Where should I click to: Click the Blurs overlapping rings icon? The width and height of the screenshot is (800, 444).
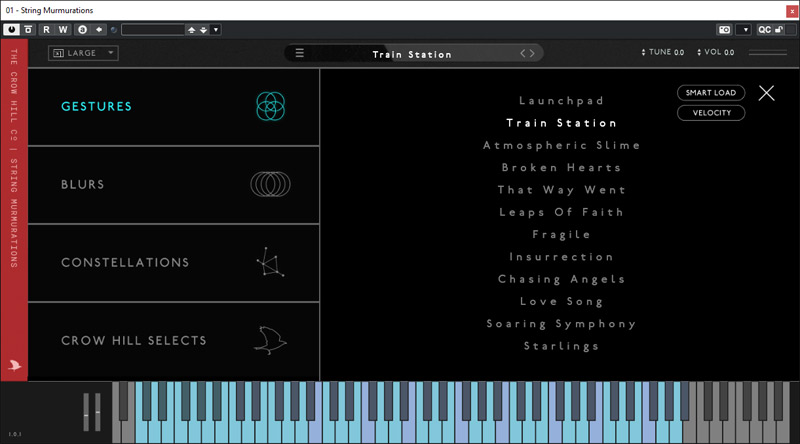click(x=270, y=184)
